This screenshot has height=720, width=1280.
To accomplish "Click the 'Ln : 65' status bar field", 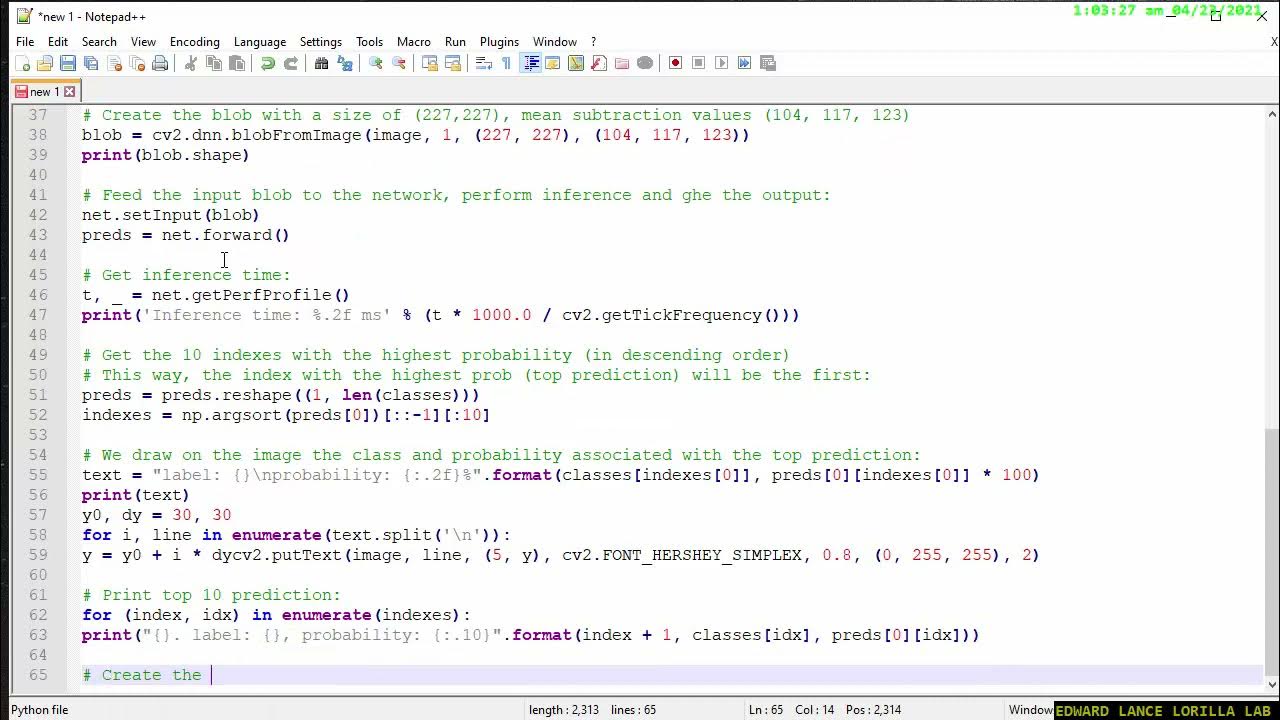I will 765,710.
